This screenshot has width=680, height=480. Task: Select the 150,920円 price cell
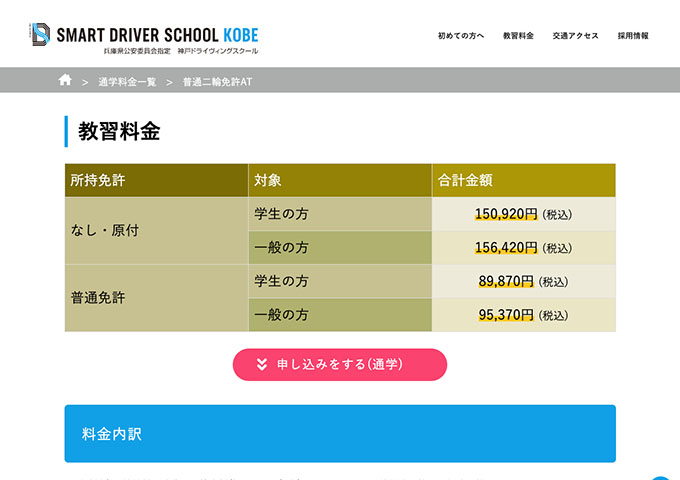point(524,214)
